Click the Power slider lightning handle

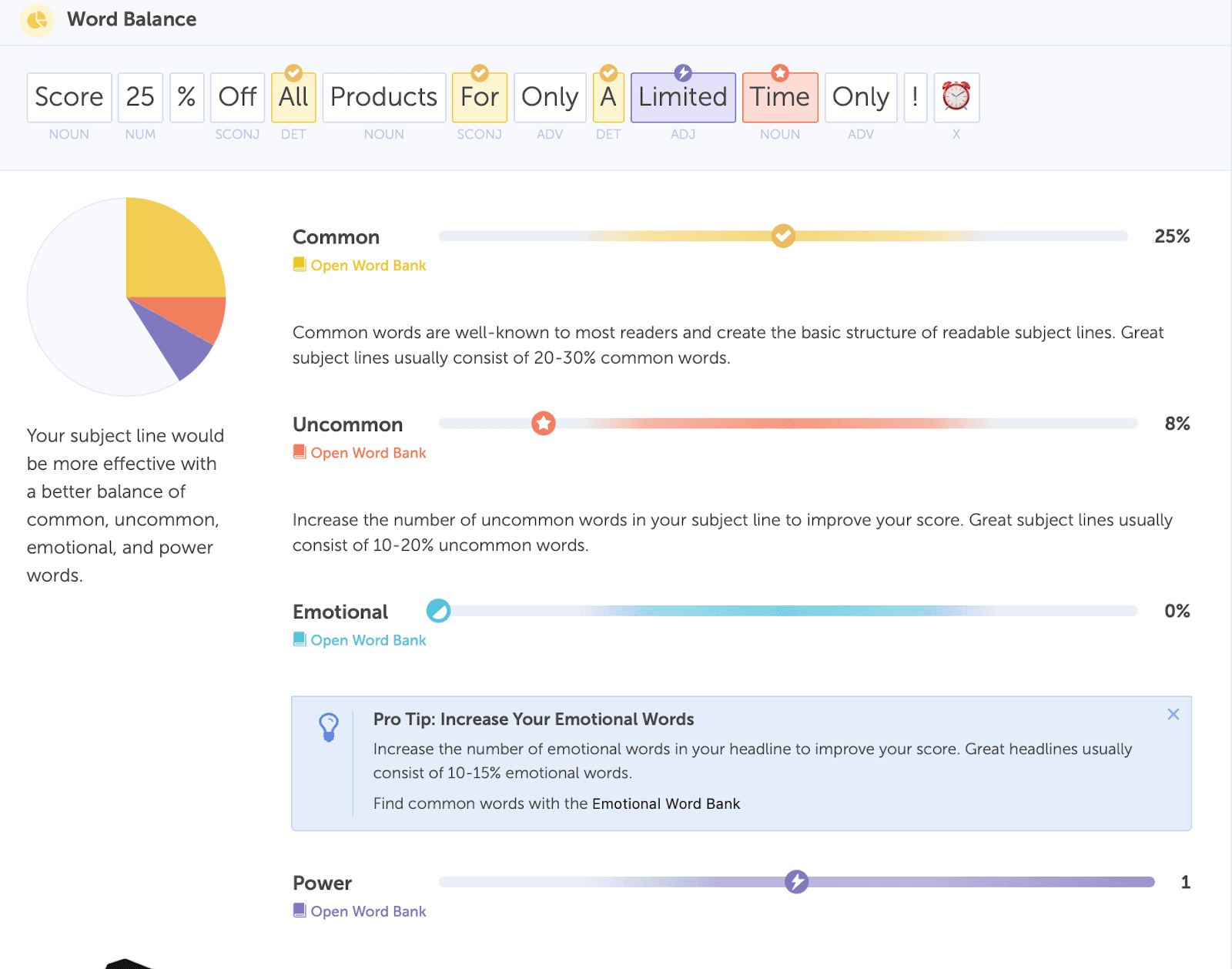pos(796,882)
